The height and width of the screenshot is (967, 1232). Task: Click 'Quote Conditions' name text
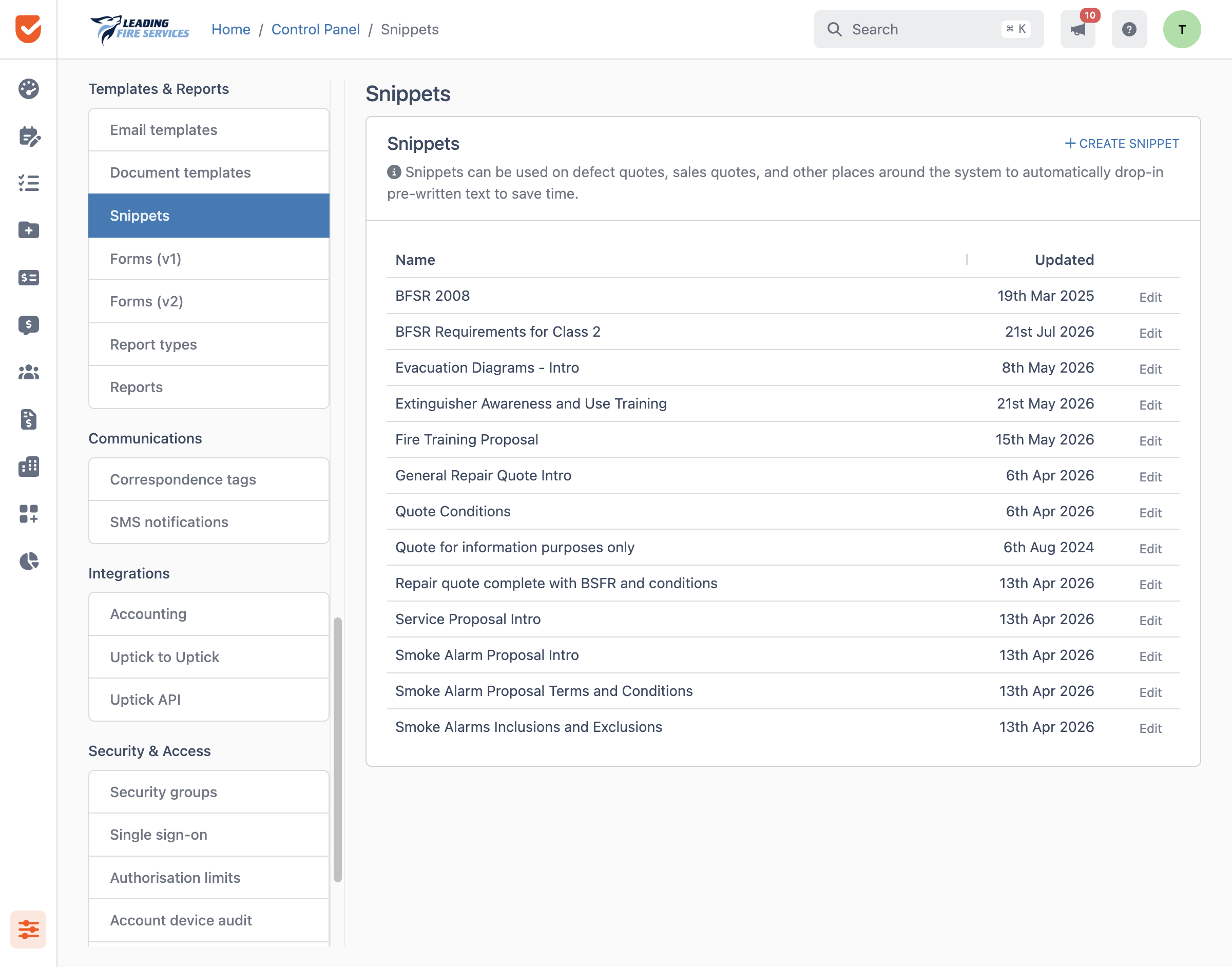[x=452, y=511]
